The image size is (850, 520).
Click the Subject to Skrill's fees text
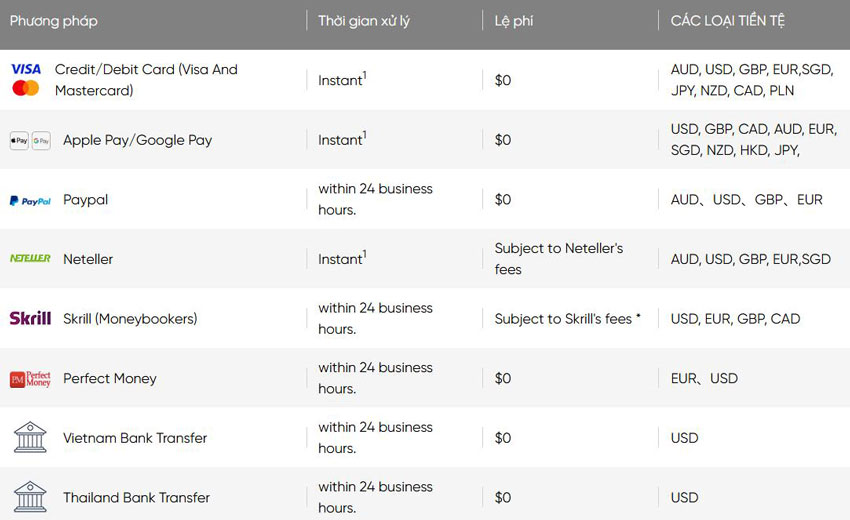567,319
